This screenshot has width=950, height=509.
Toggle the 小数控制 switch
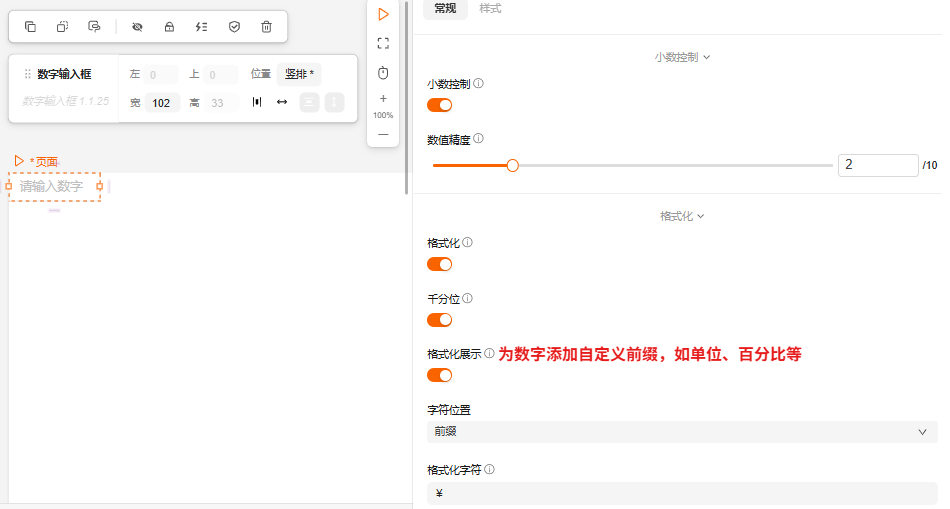pyautogui.click(x=440, y=105)
